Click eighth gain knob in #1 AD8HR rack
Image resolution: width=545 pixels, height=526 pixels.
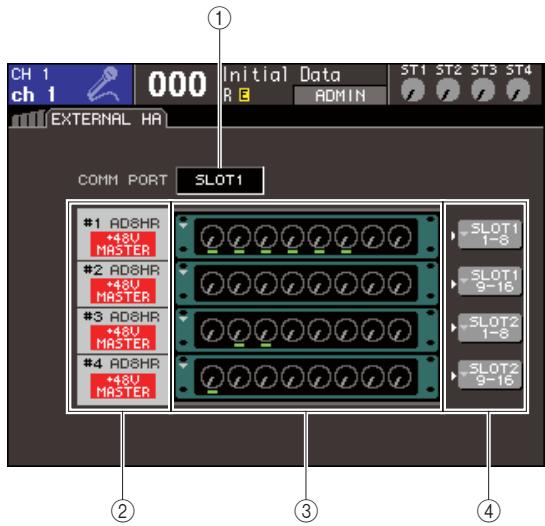400,236
